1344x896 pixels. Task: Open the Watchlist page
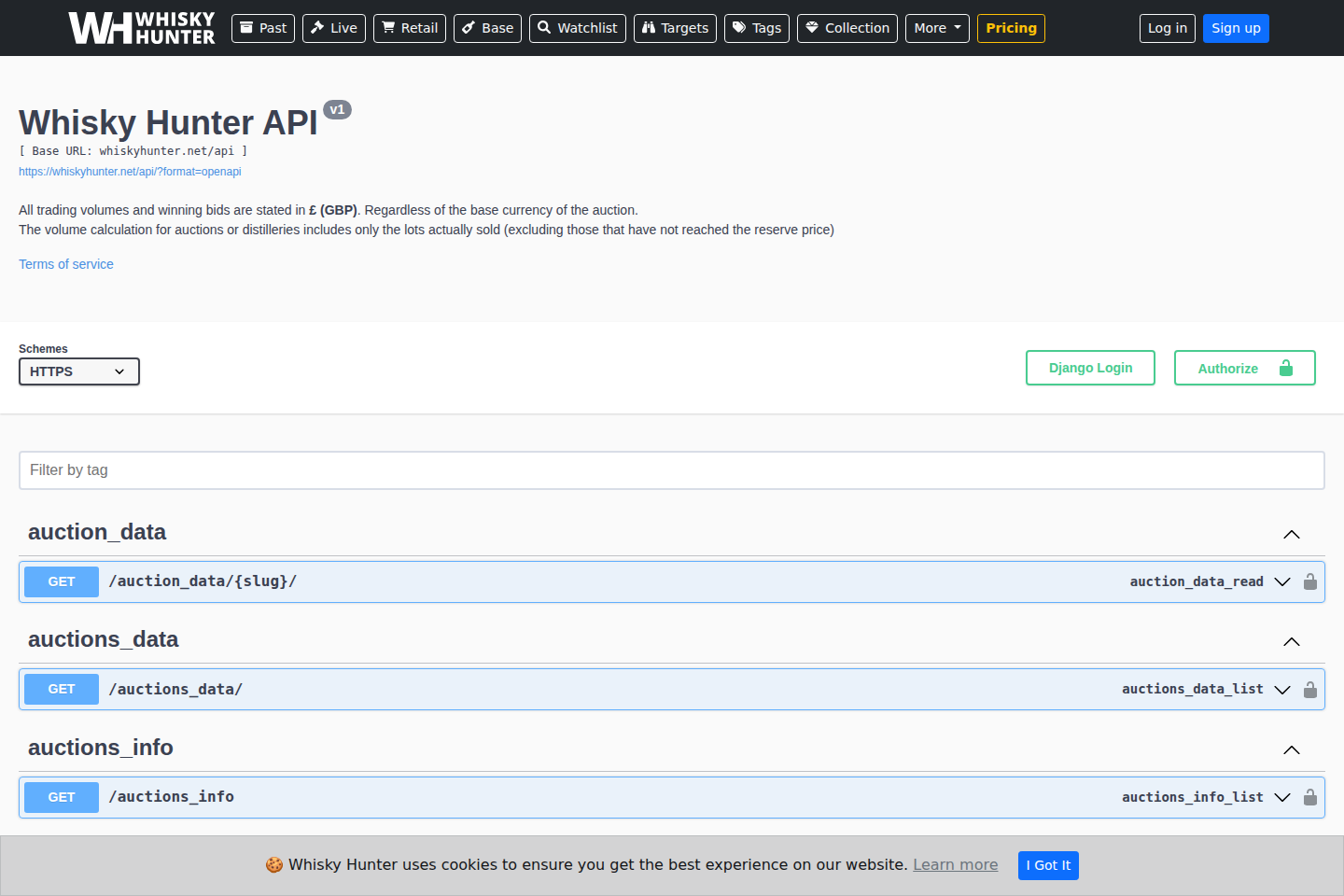click(x=577, y=28)
